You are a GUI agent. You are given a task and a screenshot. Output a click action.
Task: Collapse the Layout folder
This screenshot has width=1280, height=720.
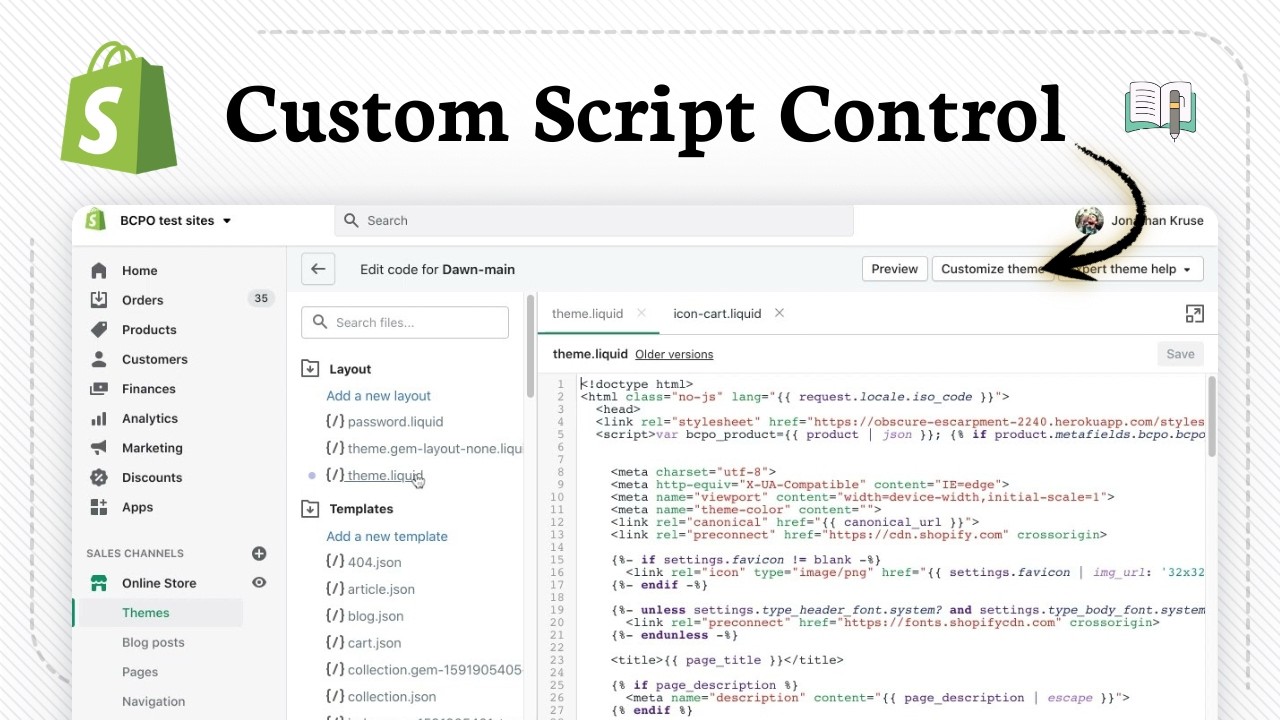[x=310, y=369]
